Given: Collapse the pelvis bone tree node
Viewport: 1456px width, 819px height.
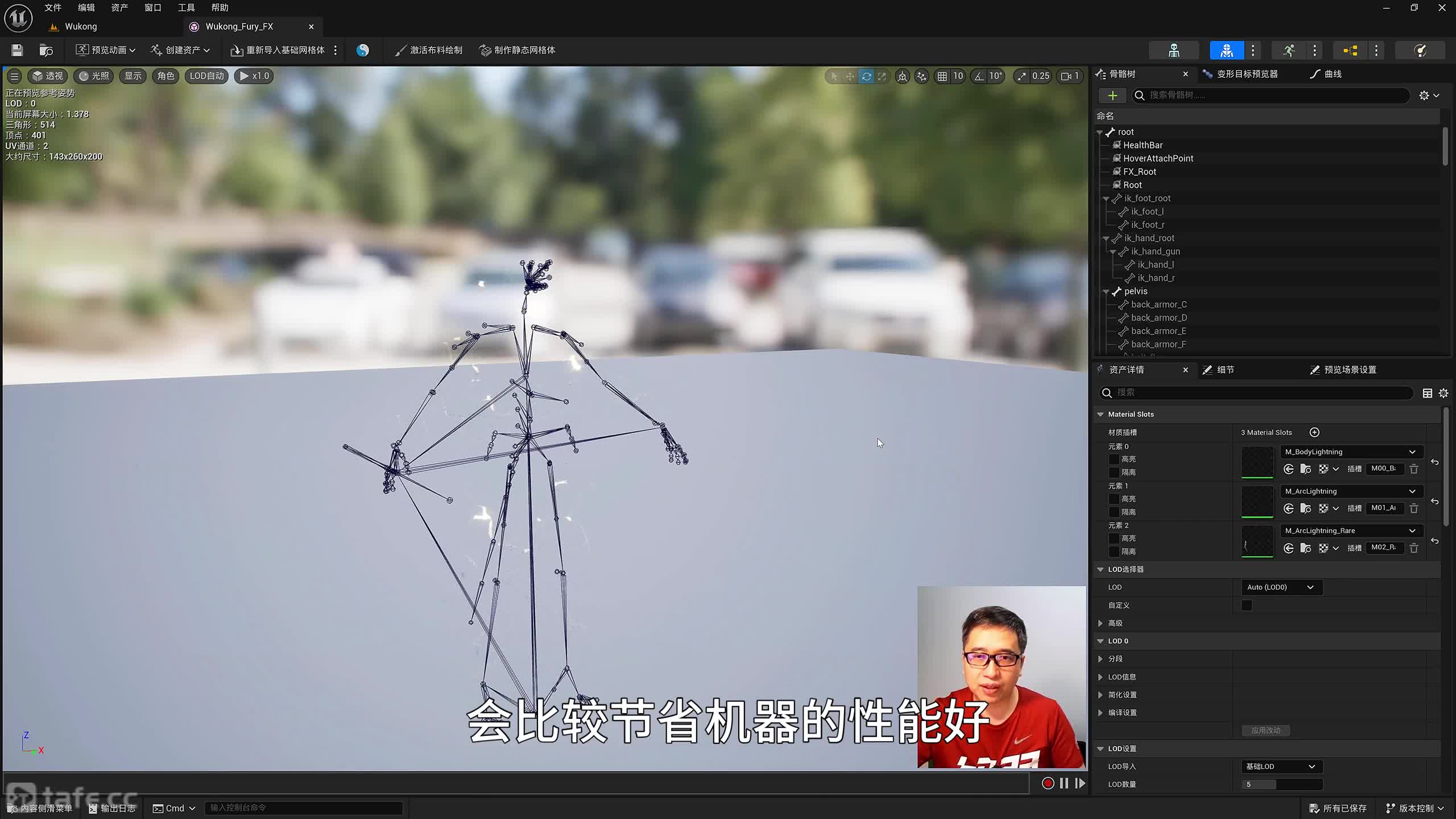Looking at the screenshot, I should pos(1106,291).
